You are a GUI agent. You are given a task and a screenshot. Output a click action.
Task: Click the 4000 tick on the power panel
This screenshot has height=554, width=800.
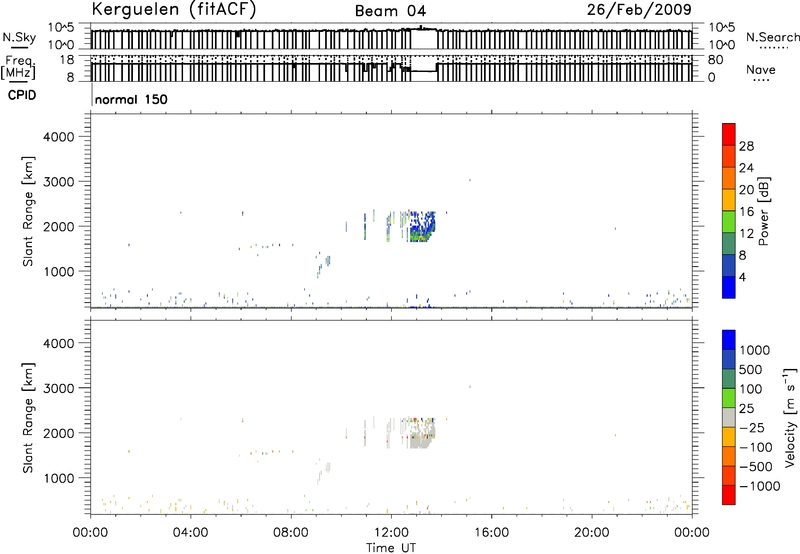pos(59,137)
